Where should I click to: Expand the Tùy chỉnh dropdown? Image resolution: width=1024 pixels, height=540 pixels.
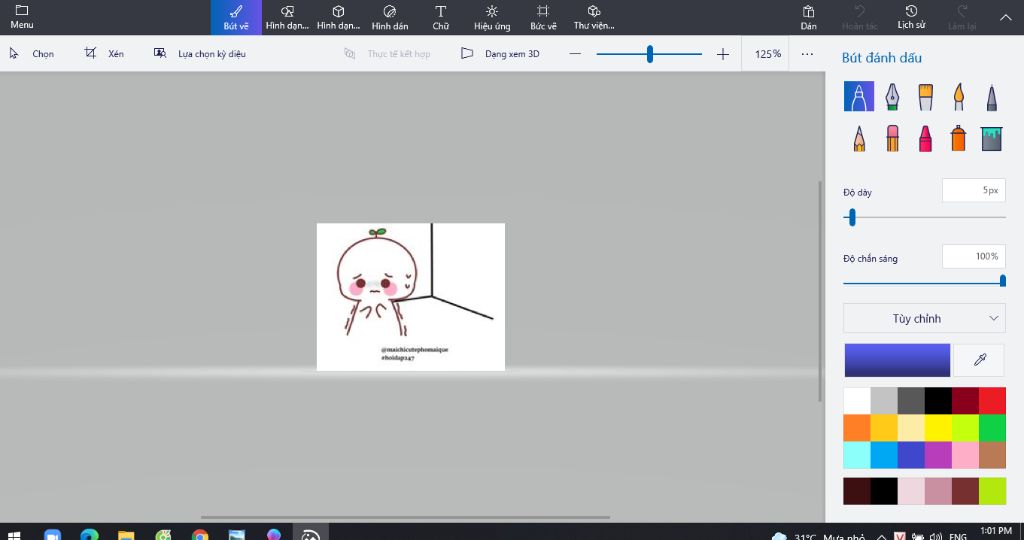click(923, 319)
